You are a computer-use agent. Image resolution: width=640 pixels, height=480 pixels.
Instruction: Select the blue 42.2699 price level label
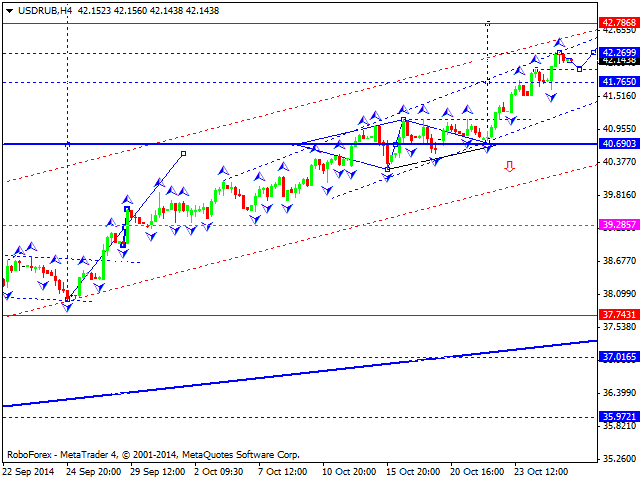click(x=619, y=52)
